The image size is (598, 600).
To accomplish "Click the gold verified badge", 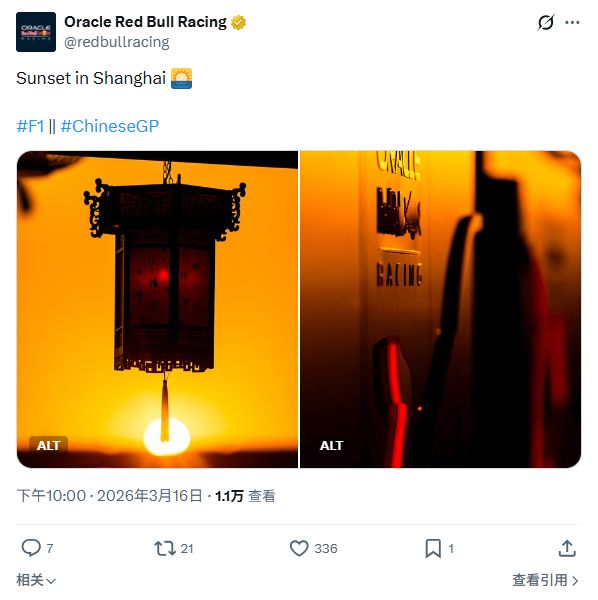I will click(238, 23).
